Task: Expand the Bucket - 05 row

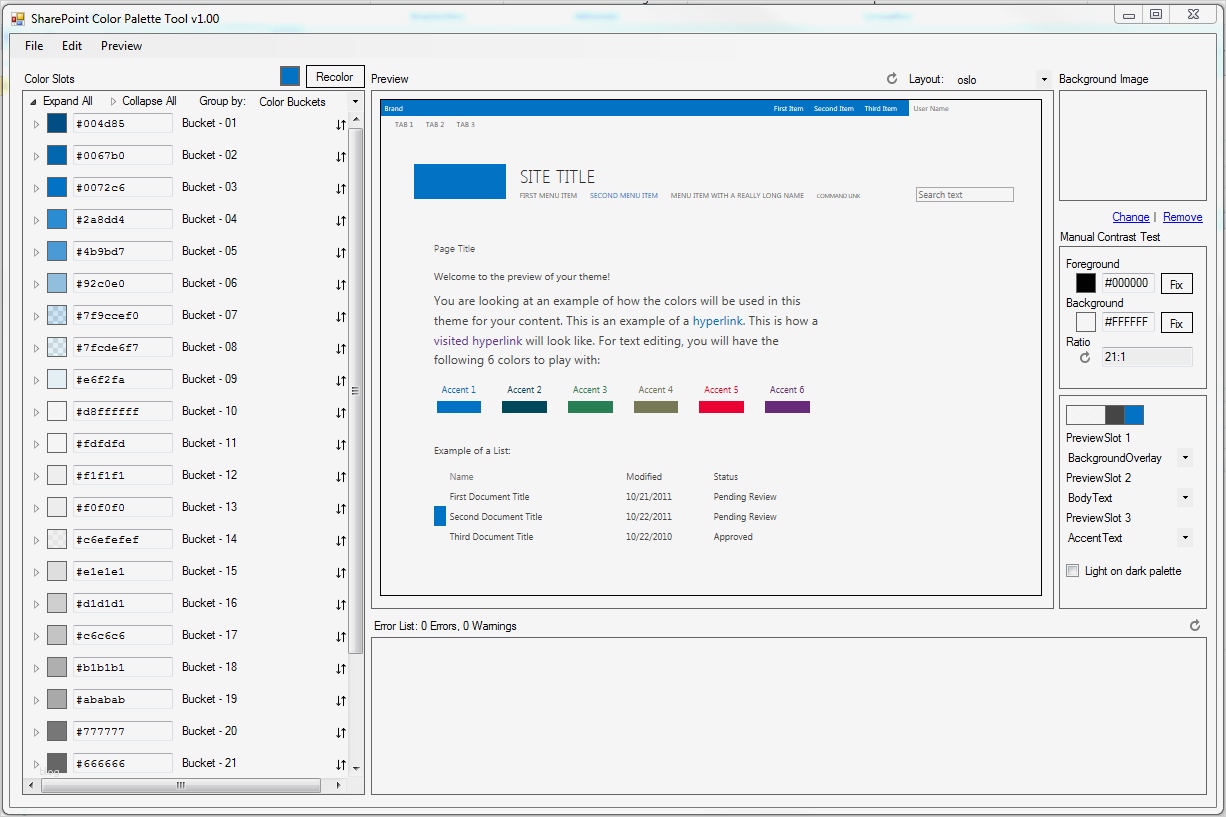Action: click(36, 252)
